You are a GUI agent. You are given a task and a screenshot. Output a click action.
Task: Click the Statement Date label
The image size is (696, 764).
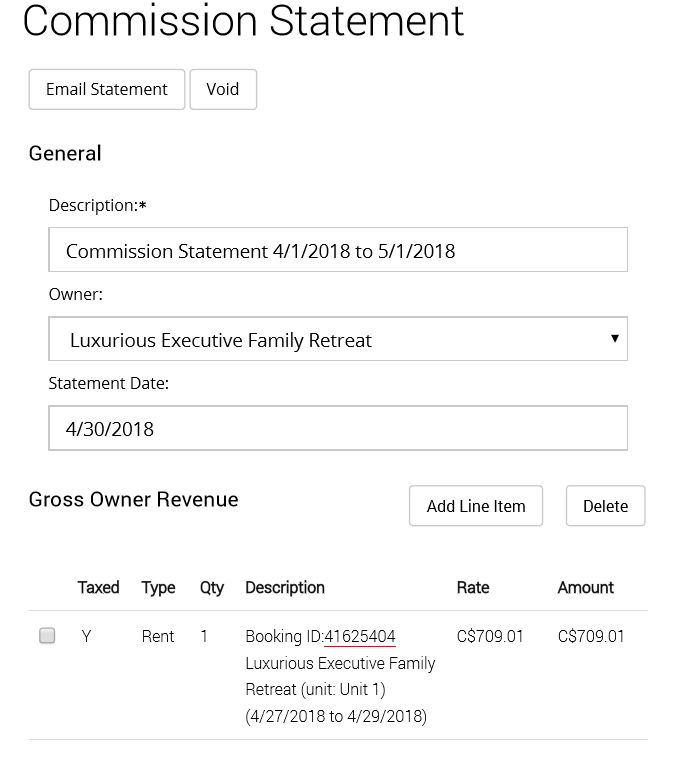coord(109,383)
